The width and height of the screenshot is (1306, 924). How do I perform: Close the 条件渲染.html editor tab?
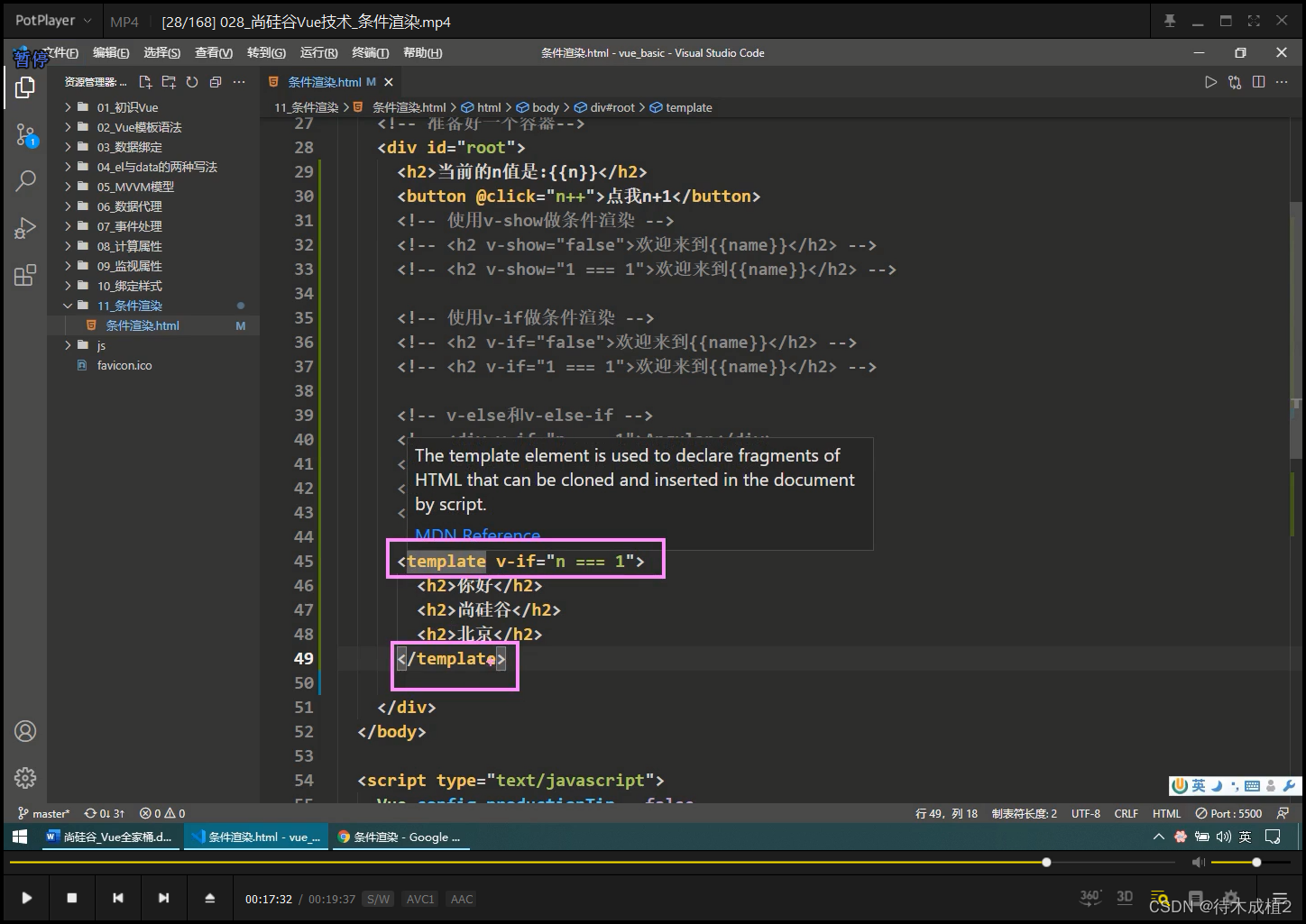389,82
